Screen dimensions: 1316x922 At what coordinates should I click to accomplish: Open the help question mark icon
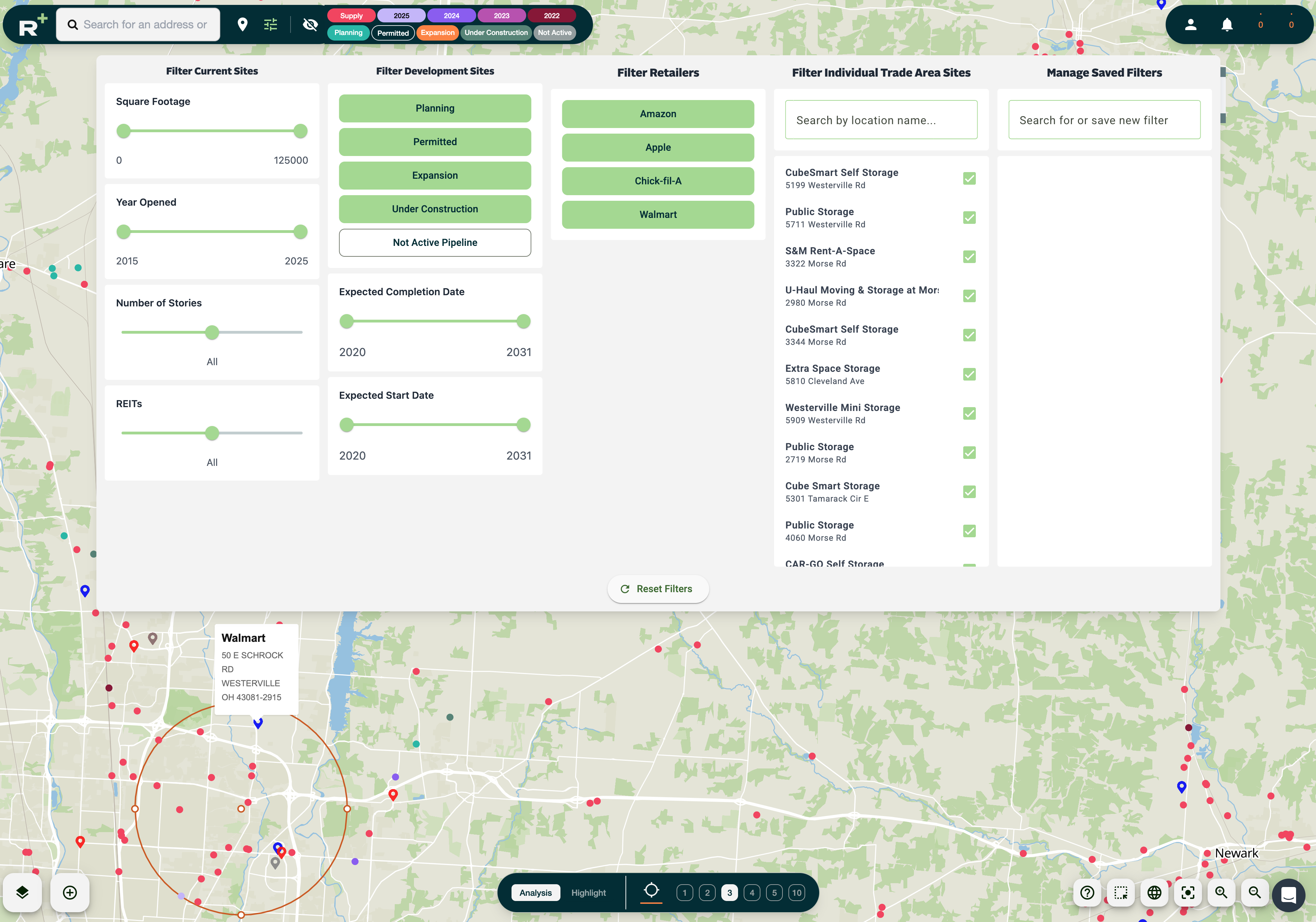pos(1087,893)
